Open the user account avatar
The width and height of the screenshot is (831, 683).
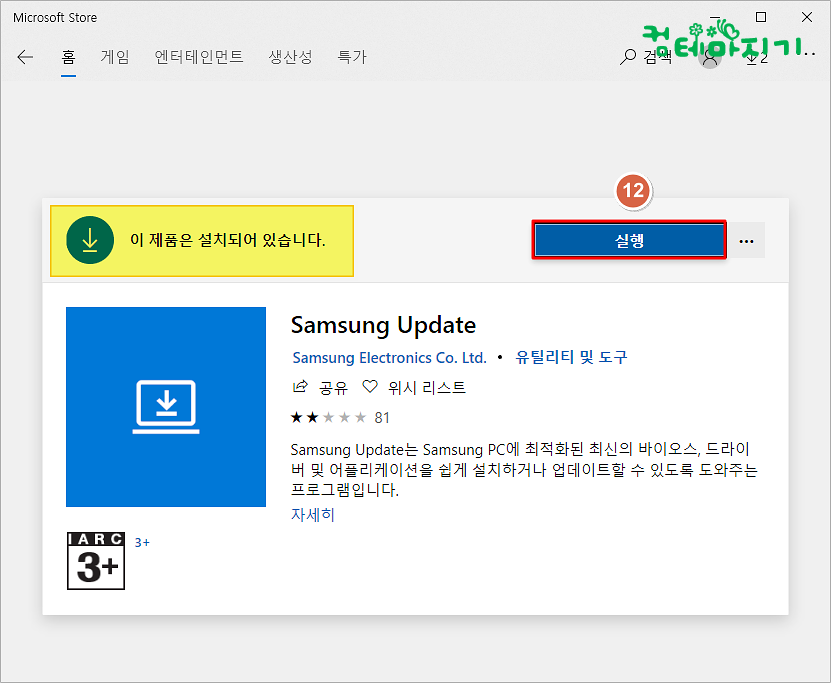(710, 57)
